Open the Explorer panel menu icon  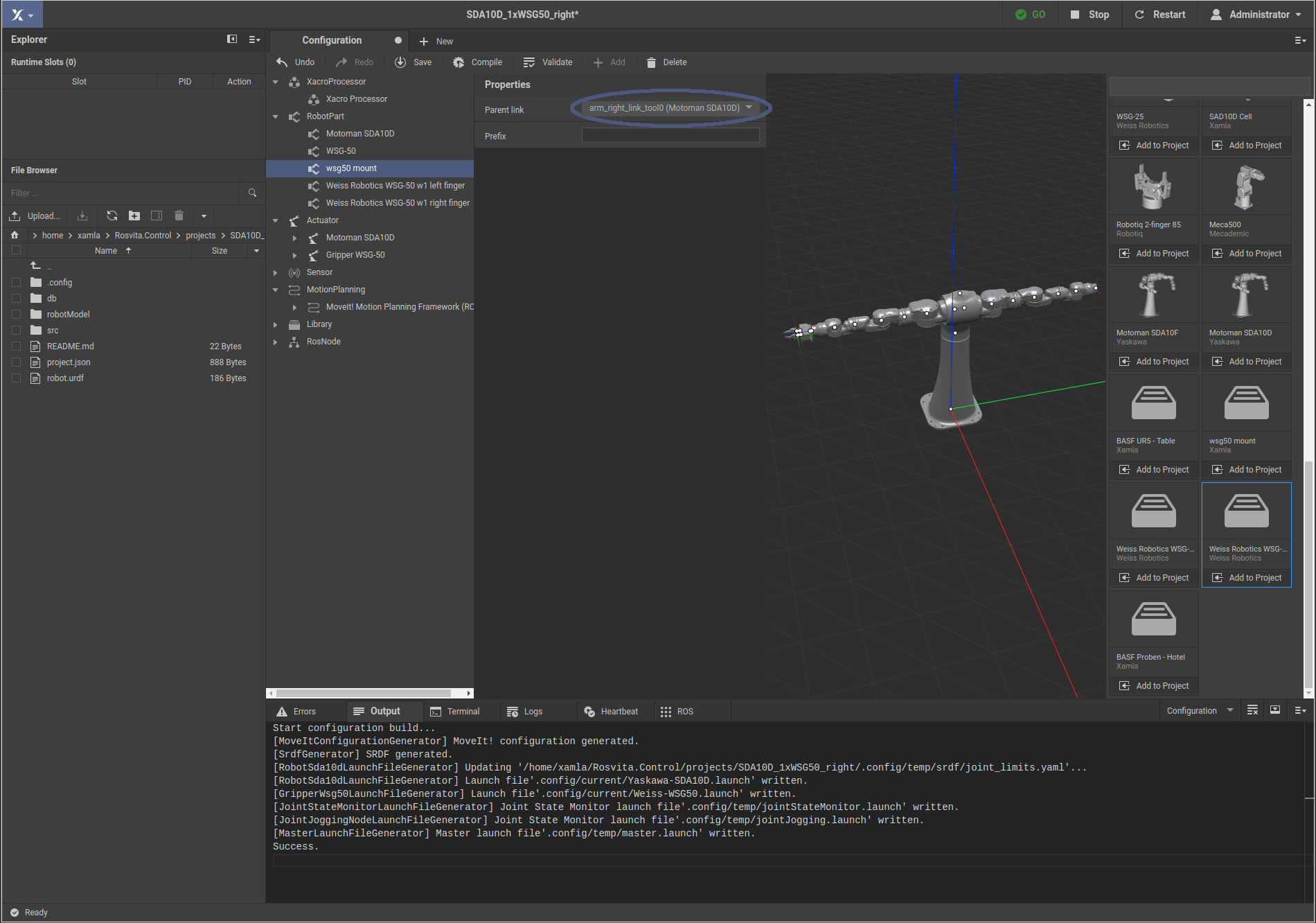pyautogui.click(x=254, y=39)
